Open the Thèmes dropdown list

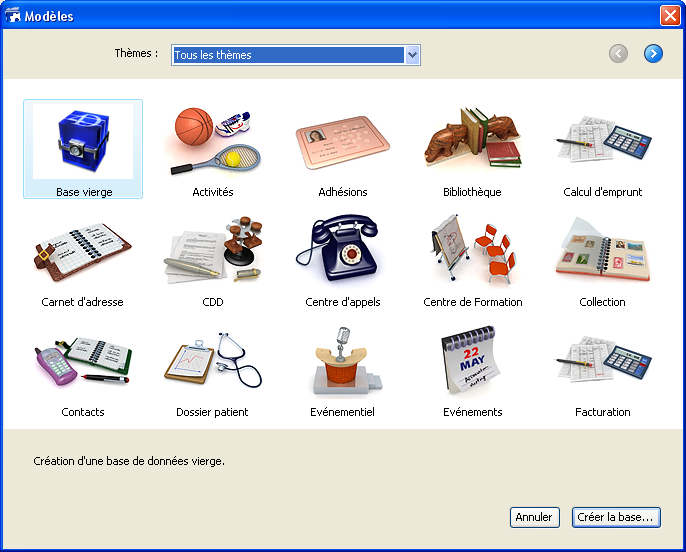412,55
